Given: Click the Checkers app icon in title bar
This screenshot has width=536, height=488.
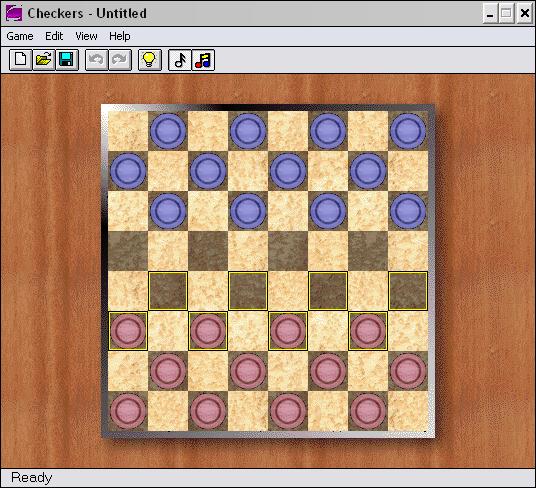Looking at the screenshot, I should tap(14, 14).
